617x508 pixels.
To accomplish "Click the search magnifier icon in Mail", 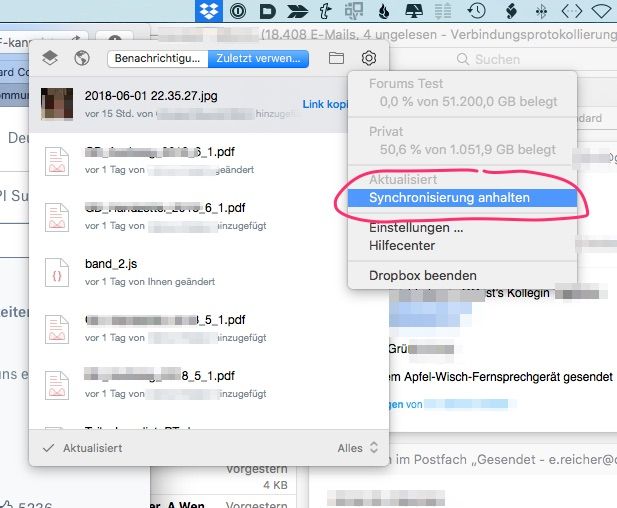I will (463, 59).
